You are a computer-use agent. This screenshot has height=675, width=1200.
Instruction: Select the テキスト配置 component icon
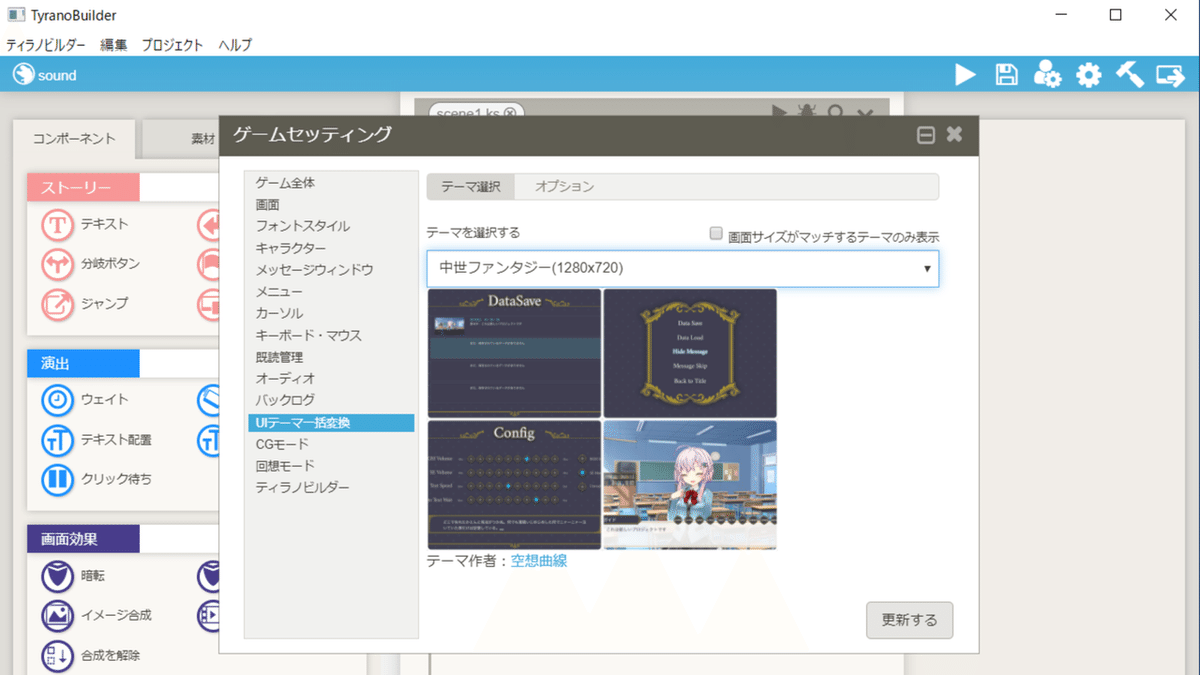coord(57,439)
